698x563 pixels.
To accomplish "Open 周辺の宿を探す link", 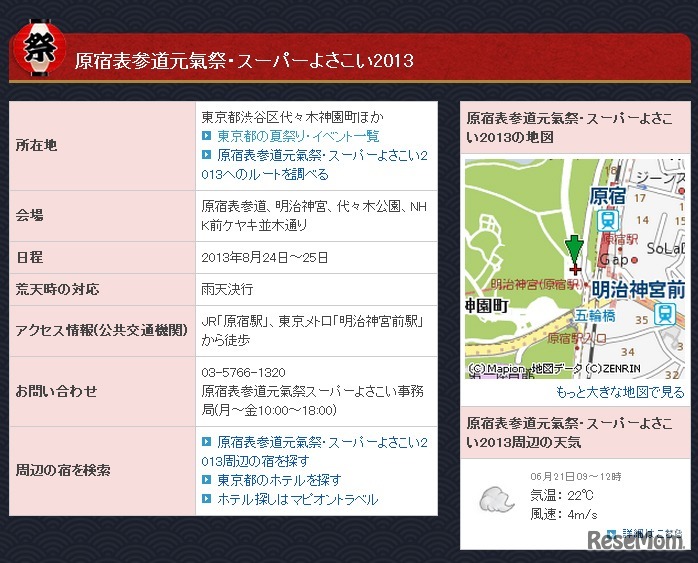I will pyautogui.click(x=314, y=451).
